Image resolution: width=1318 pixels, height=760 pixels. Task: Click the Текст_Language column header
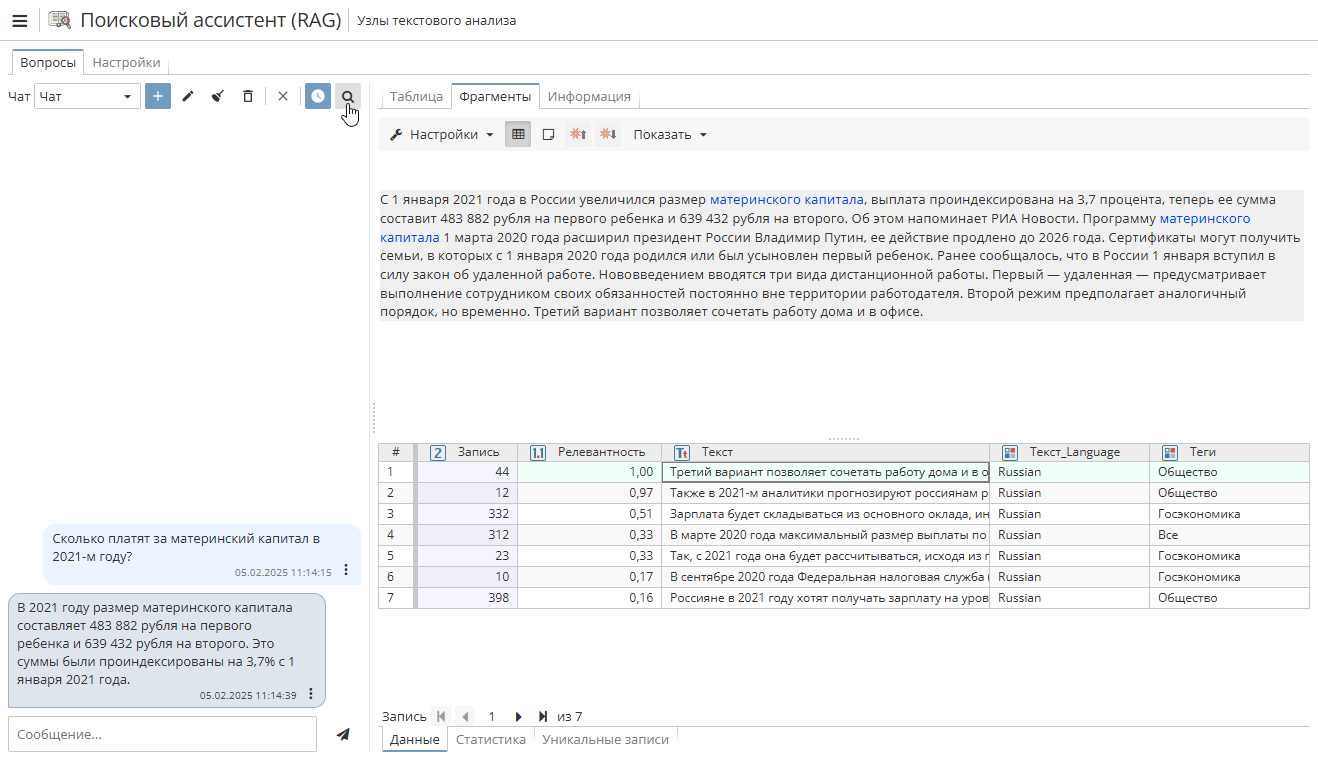tap(1070, 452)
